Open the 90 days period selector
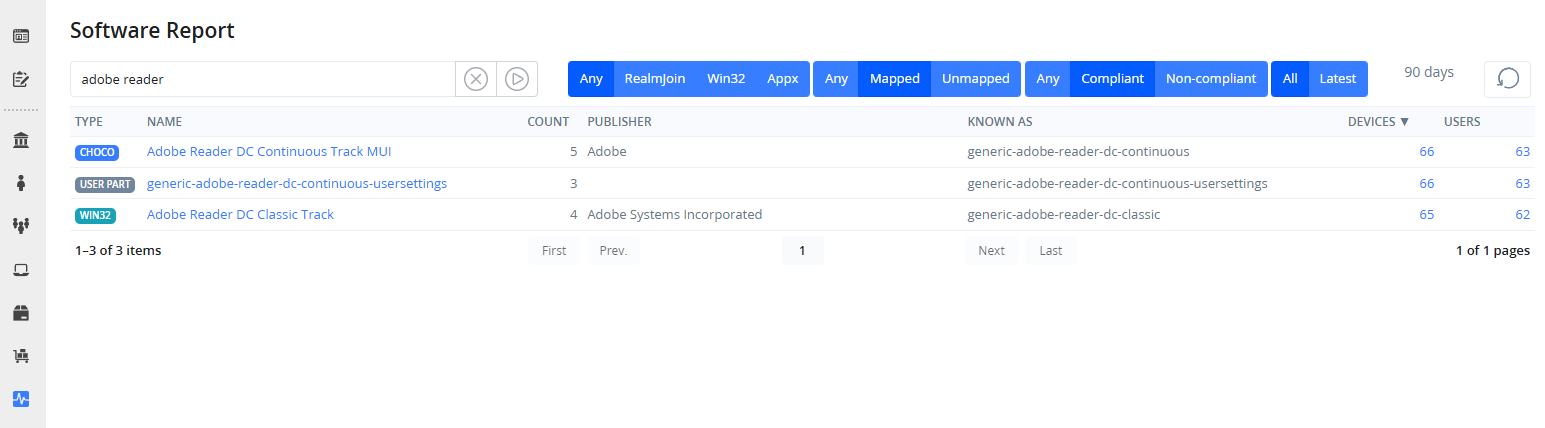 coord(1428,73)
